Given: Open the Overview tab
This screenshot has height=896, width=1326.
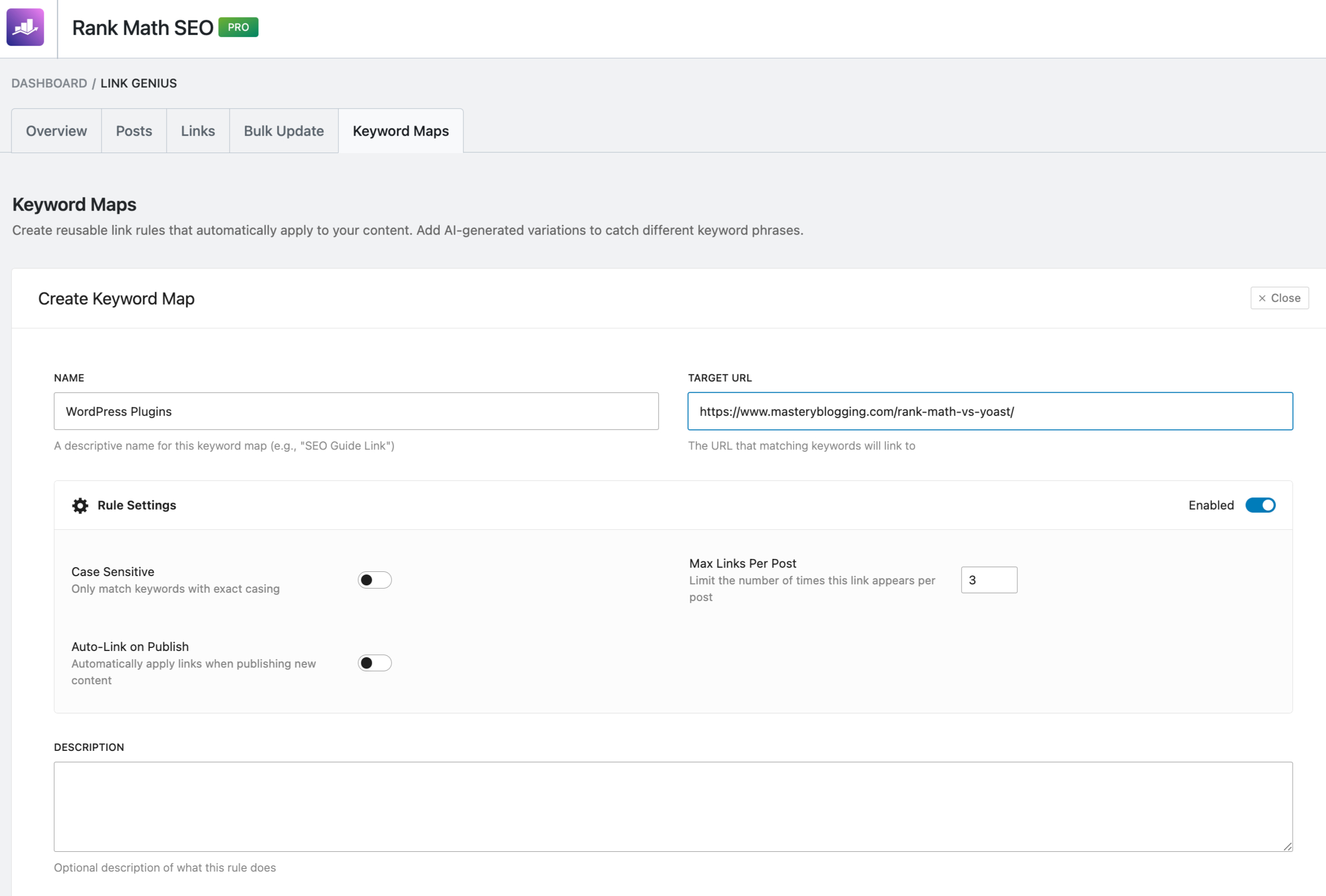Looking at the screenshot, I should coord(56,131).
